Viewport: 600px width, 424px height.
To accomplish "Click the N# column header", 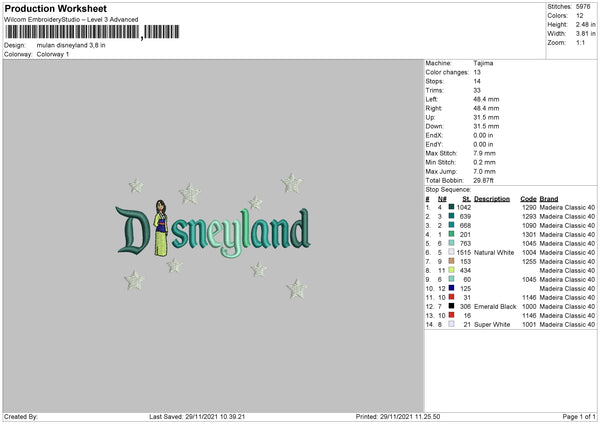I will click(442, 199).
